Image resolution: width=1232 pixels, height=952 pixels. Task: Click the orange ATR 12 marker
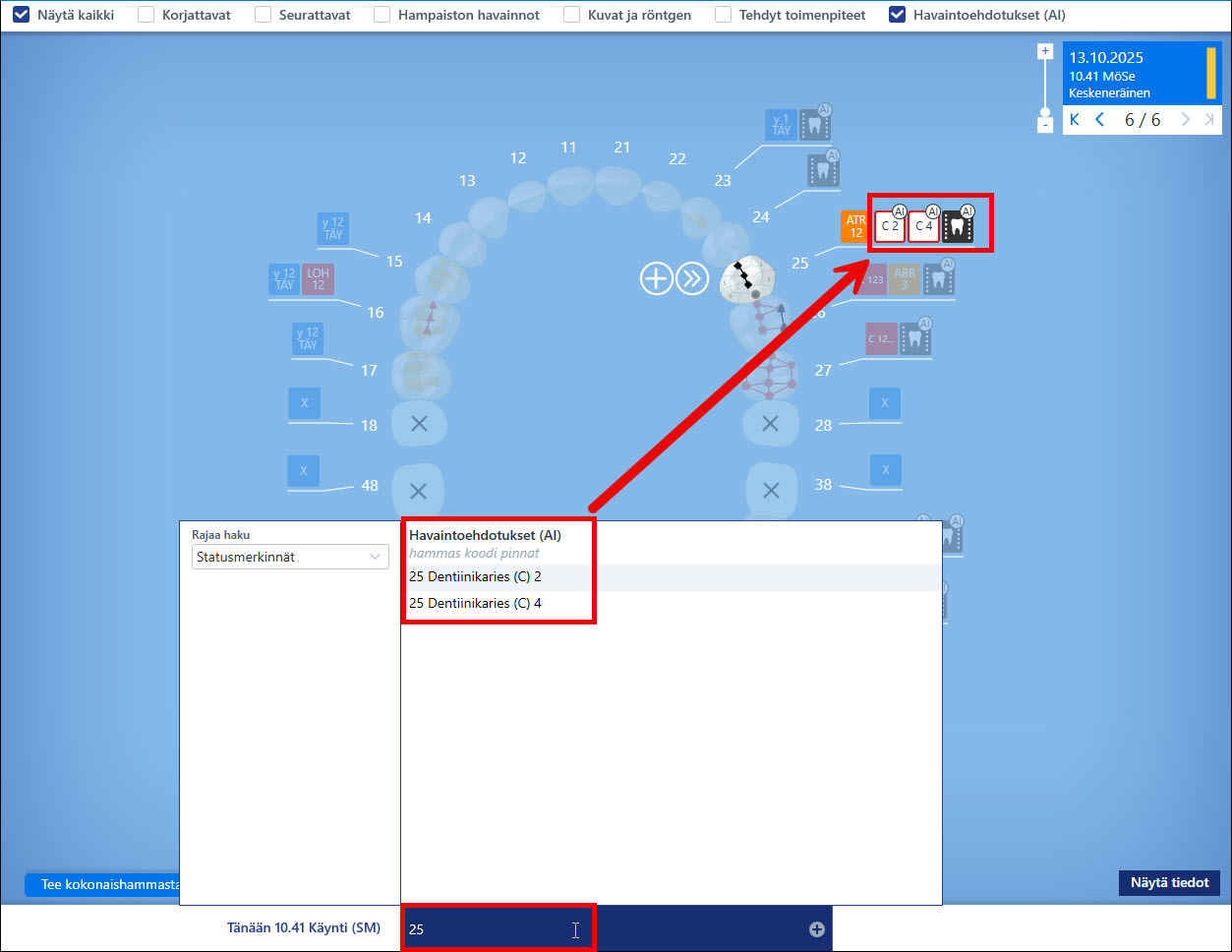point(855,226)
